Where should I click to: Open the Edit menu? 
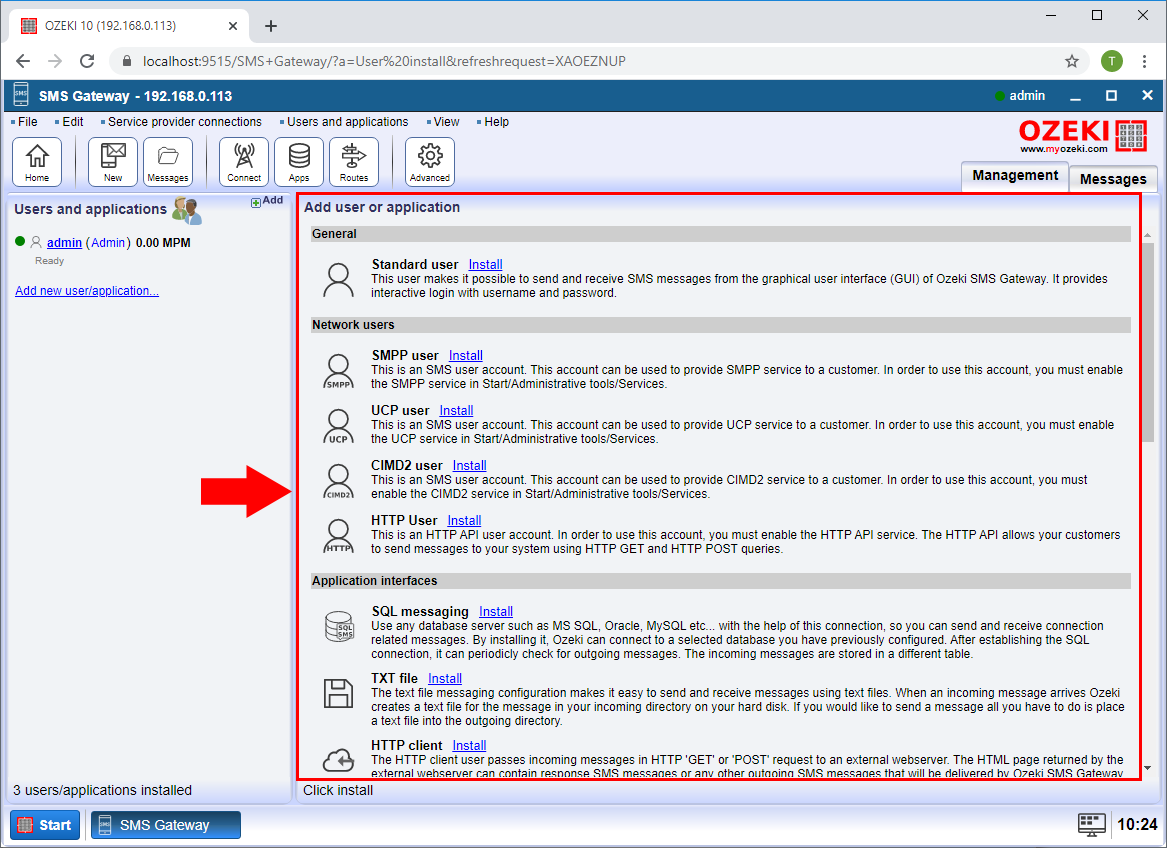pos(73,122)
